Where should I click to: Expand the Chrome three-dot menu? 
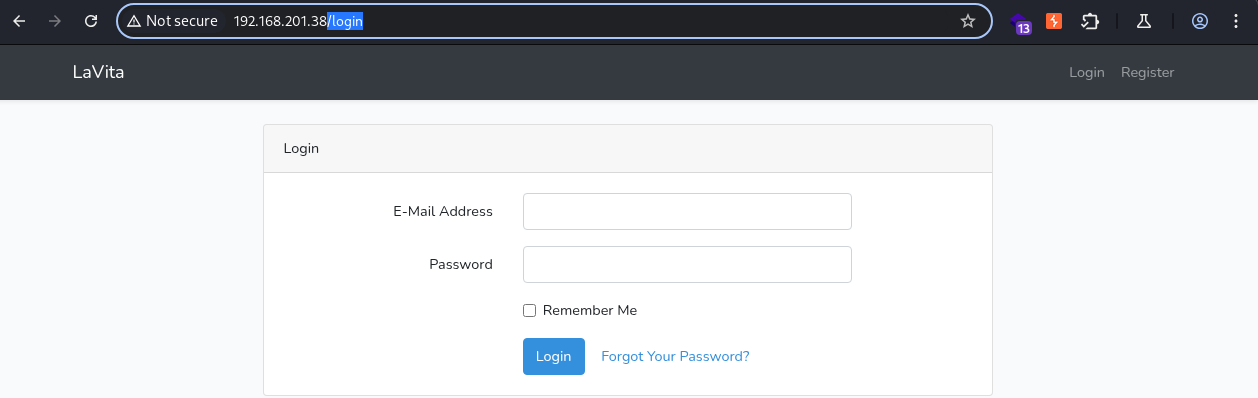click(x=1236, y=21)
